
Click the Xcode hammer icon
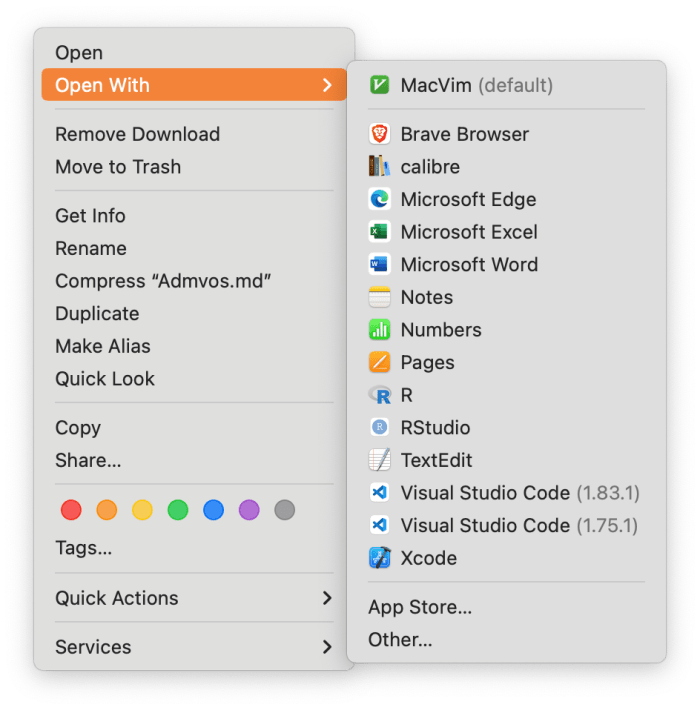pos(379,558)
